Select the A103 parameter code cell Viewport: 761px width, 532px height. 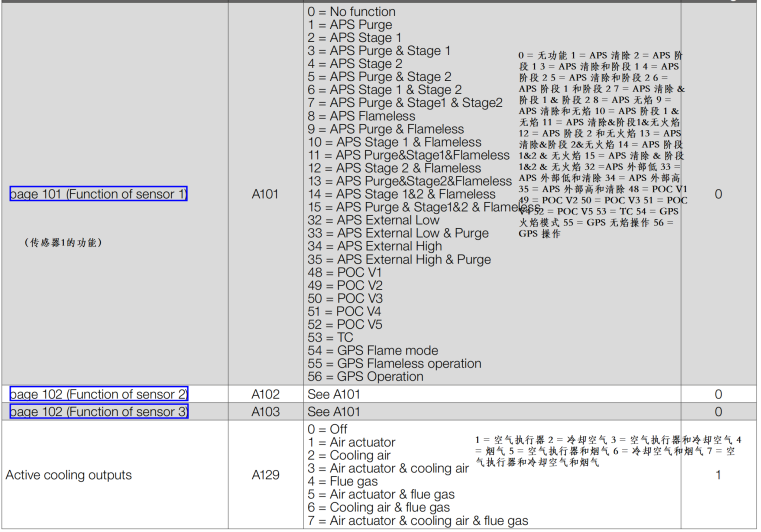(266, 412)
